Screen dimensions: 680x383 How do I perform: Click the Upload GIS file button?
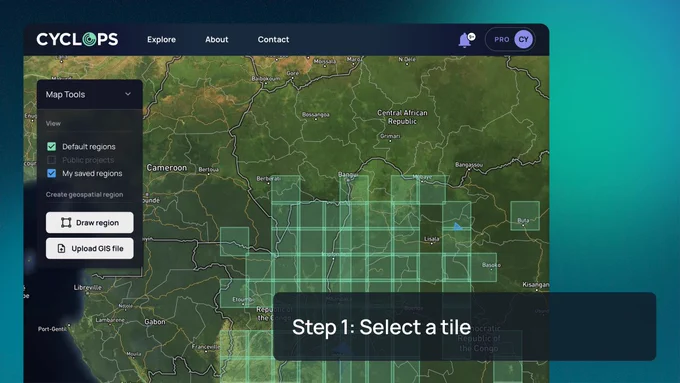(90, 249)
